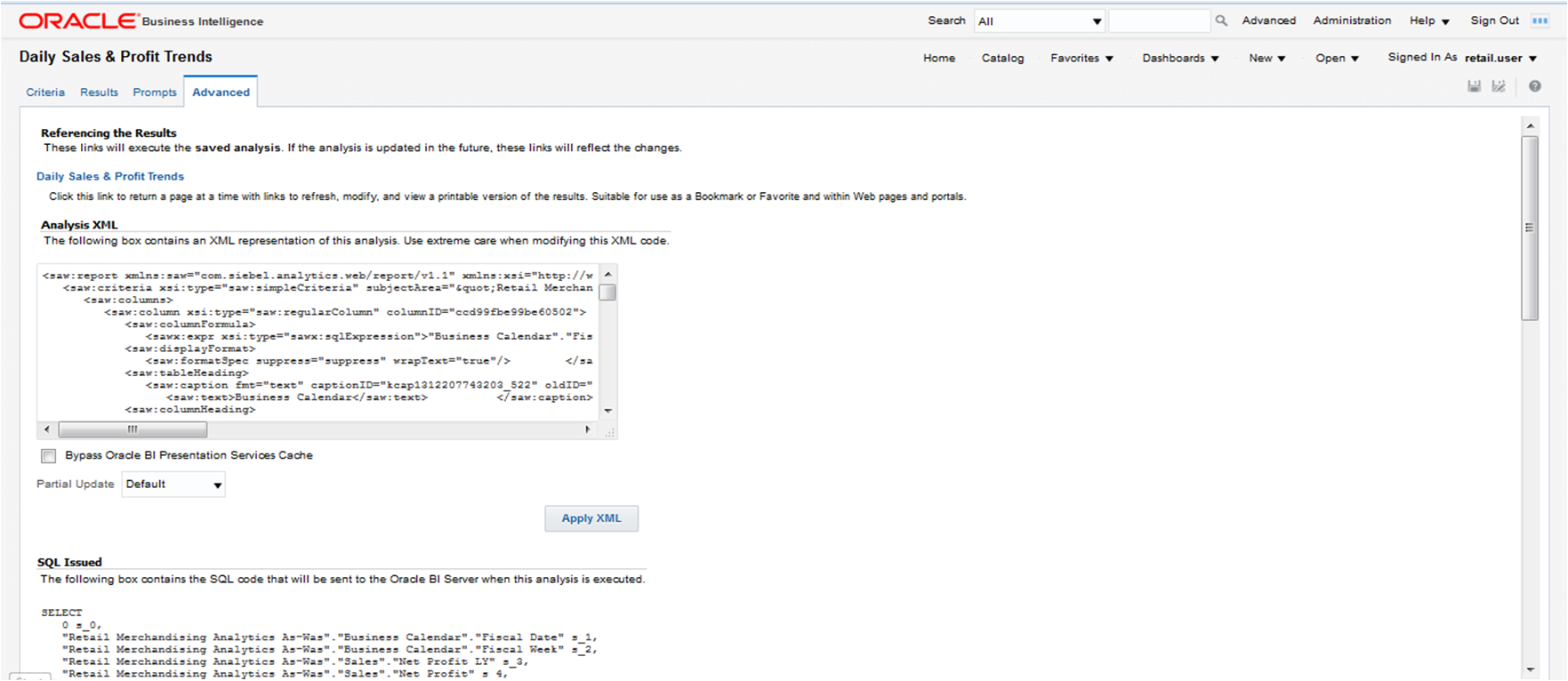The image size is (1568, 681).
Task: Click the page scroll-down arrow
Action: (x=1530, y=669)
